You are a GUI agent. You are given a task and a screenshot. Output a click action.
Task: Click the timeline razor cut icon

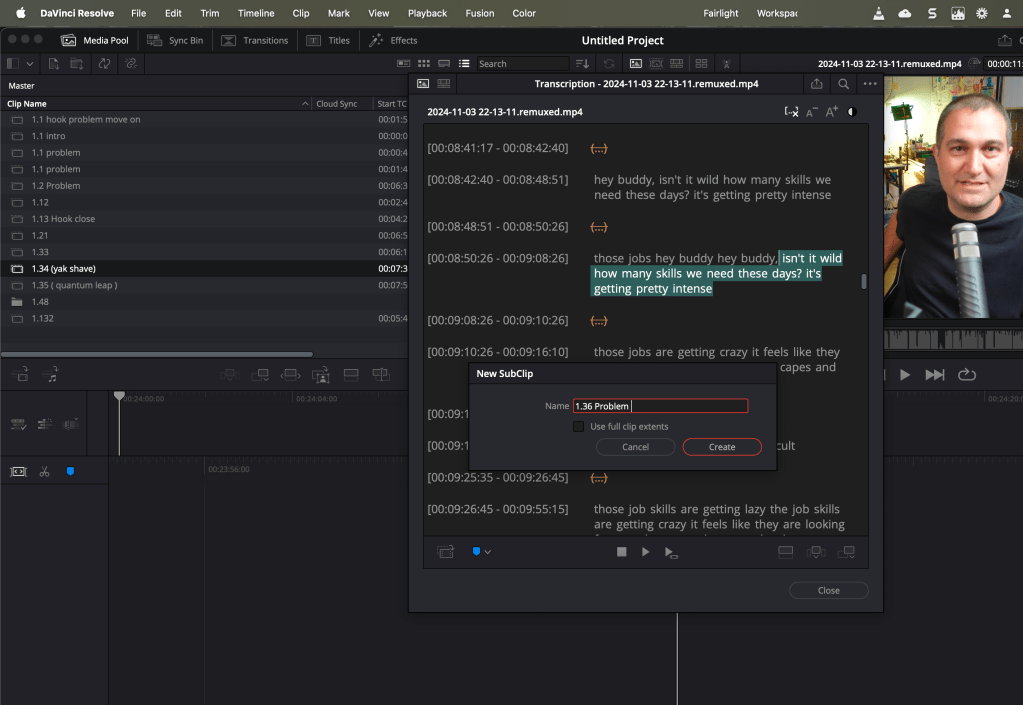click(44, 472)
